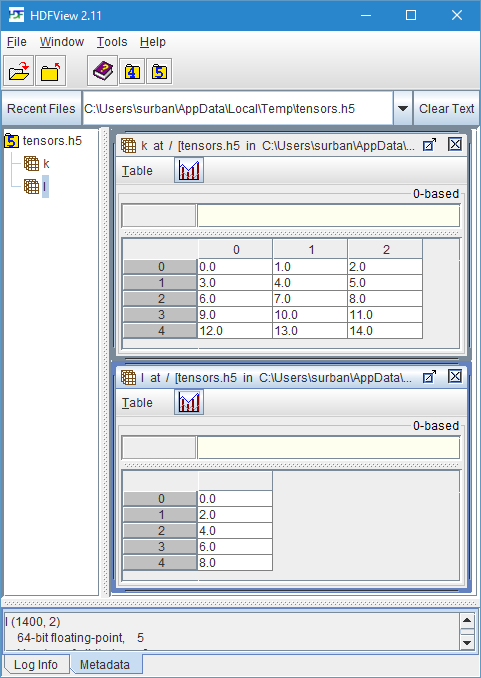Select row header 4 in the l table

point(160,563)
